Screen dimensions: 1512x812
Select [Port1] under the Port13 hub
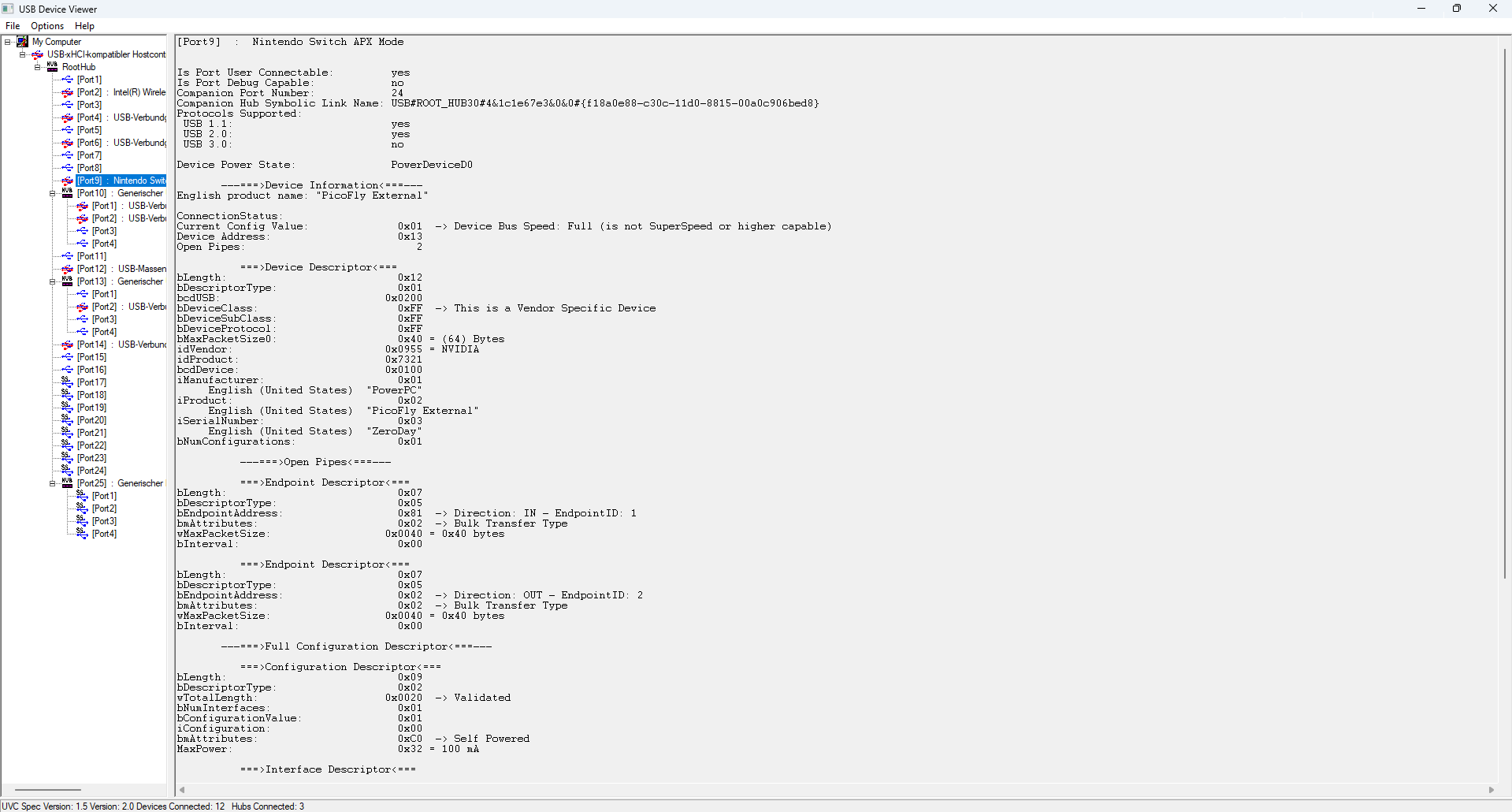104,294
